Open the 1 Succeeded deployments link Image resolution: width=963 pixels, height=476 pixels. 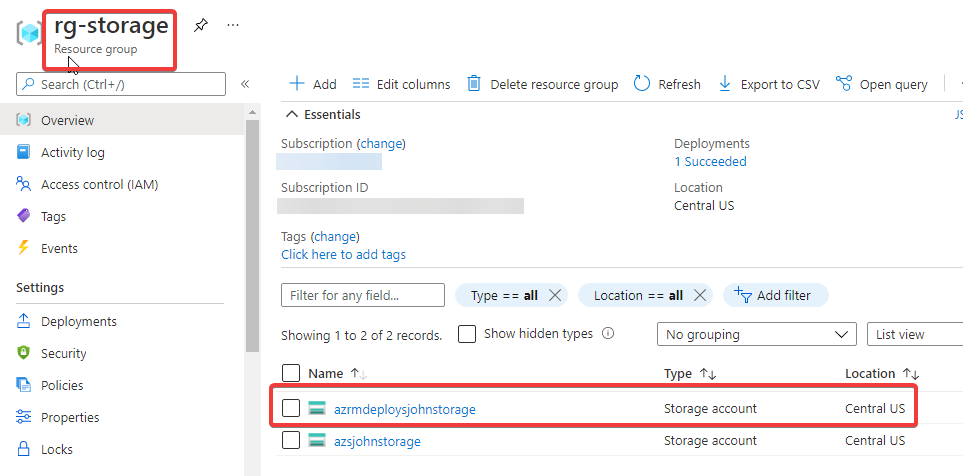[711, 162]
